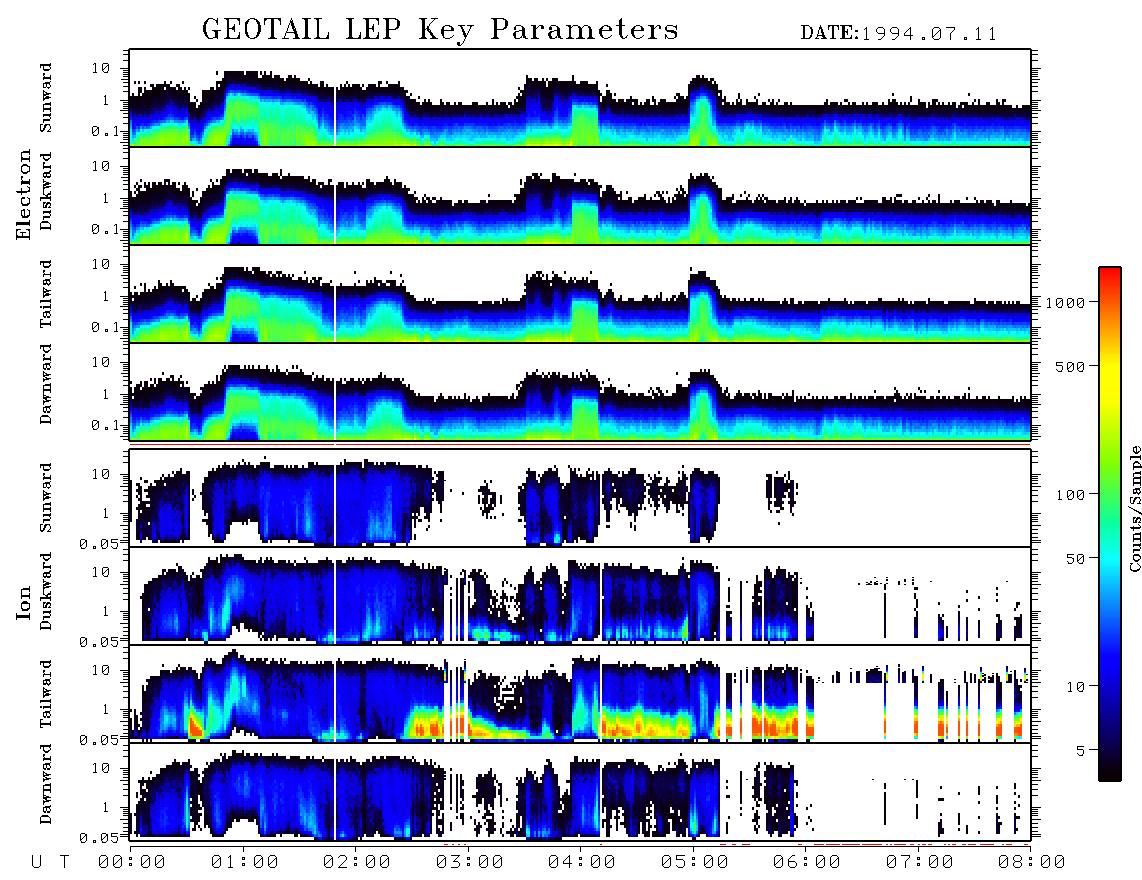
Task: Click the 0.1 tick of the Electron Dawnward panel
Action: click(108, 425)
